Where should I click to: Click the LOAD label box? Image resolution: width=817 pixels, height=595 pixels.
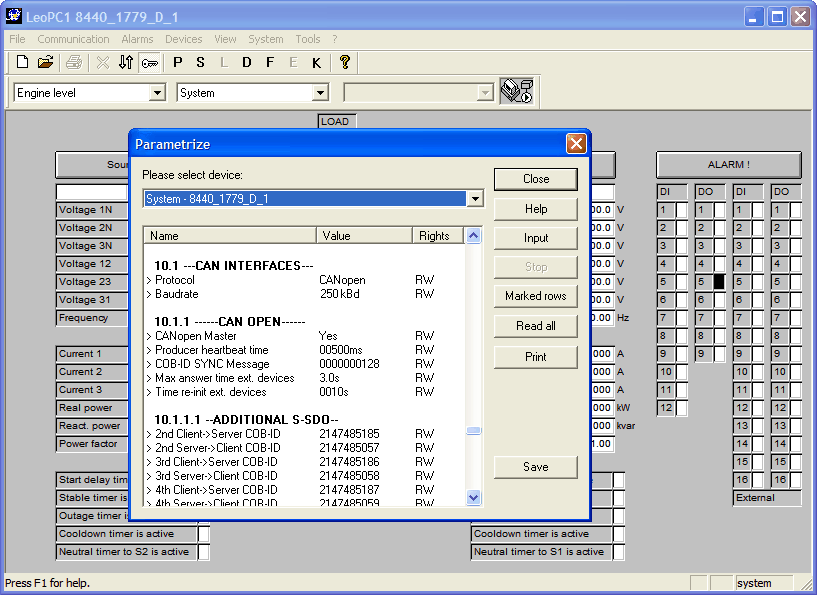point(337,121)
